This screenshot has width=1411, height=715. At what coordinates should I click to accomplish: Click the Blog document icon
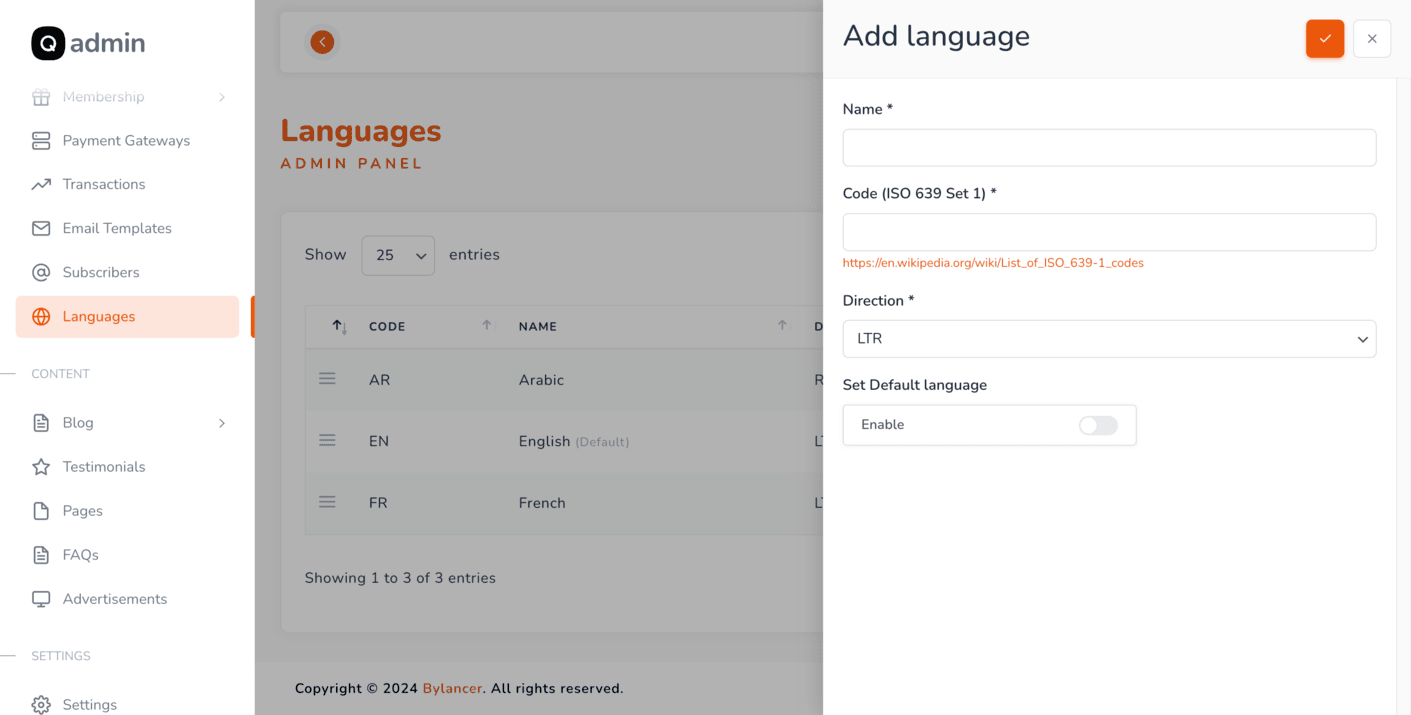point(41,423)
